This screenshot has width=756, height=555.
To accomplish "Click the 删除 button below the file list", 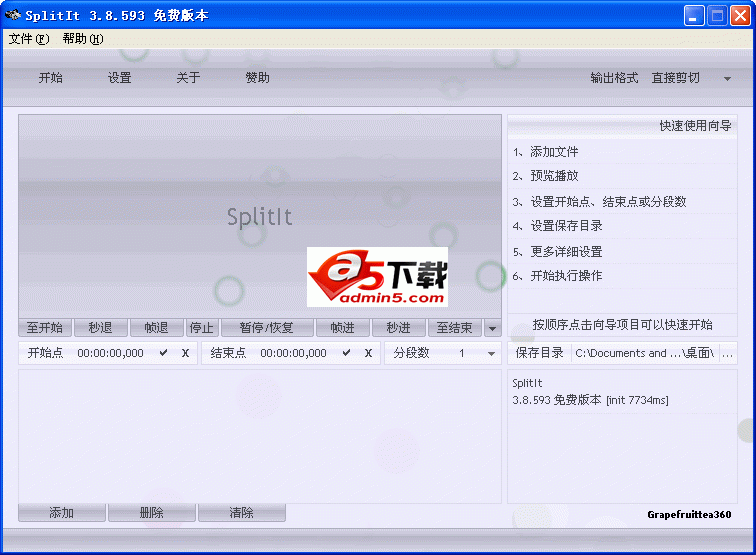I will [x=152, y=513].
